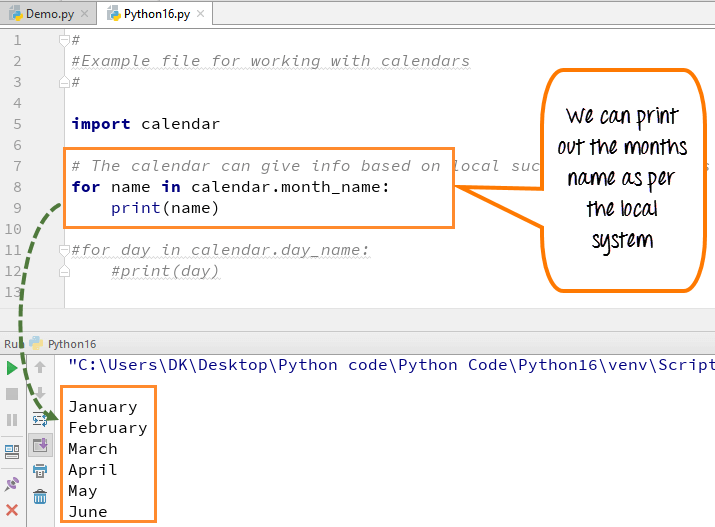Click fold marker at line 3

(x=64, y=82)
